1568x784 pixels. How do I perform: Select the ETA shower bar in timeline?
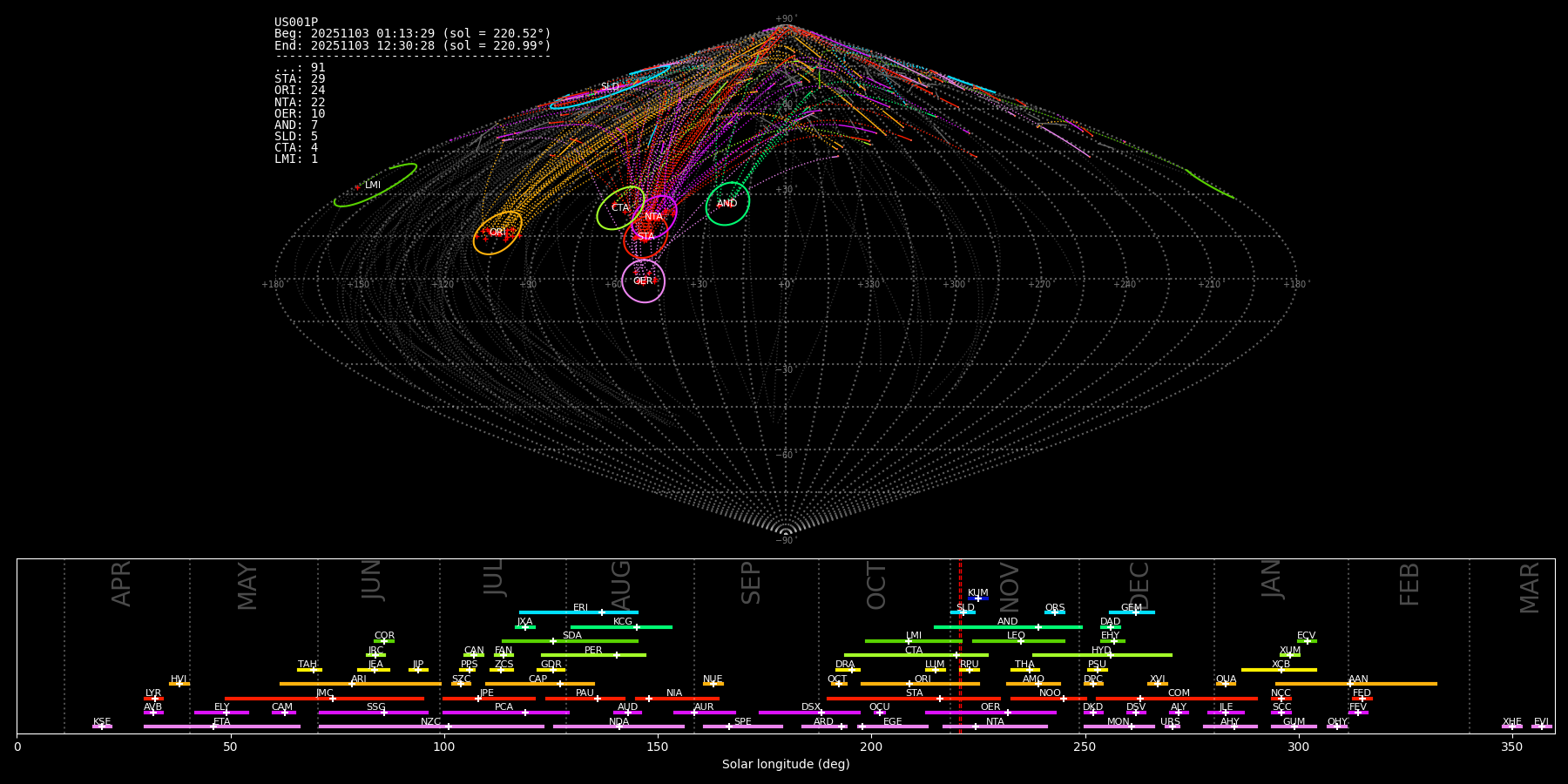click(x=222, y=727)
